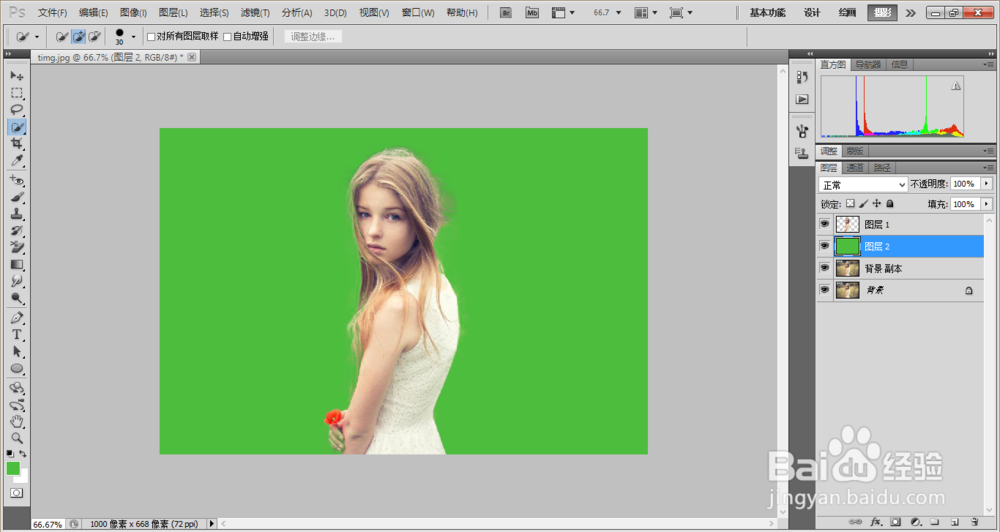Screen dimensions: 1000x532
Task: Swap foreground and background colors
Action: [23, 454]
